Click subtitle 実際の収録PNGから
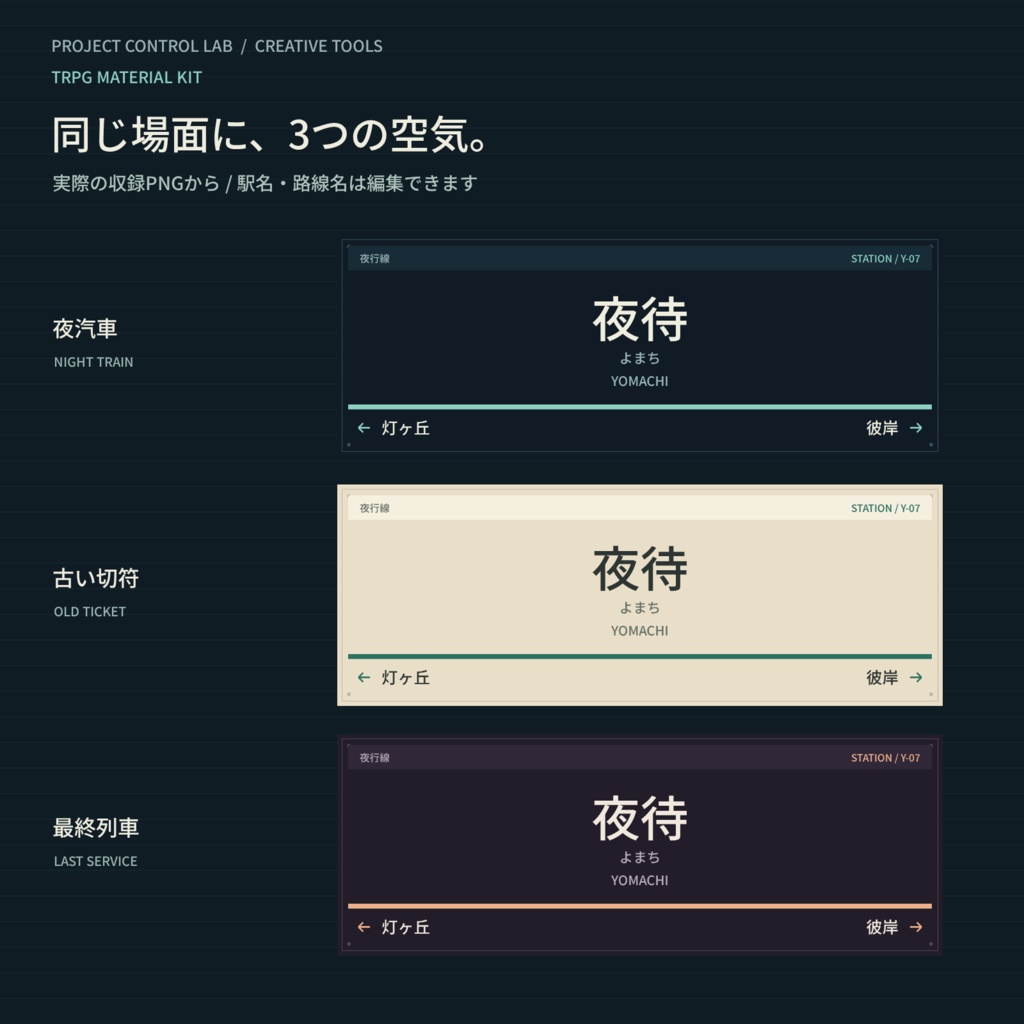The height and width of the screenshot is (1024, 1024). point(136,184)
